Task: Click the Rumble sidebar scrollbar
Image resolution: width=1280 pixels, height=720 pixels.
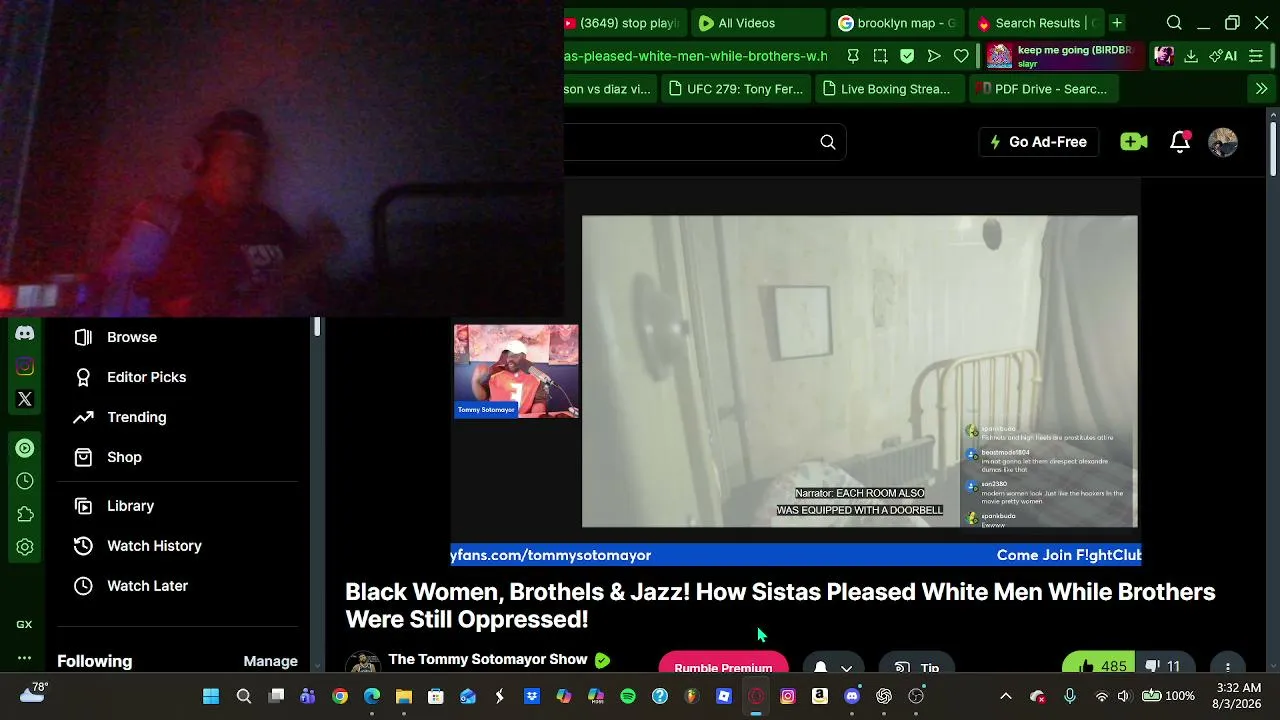Action: [317, 328]
